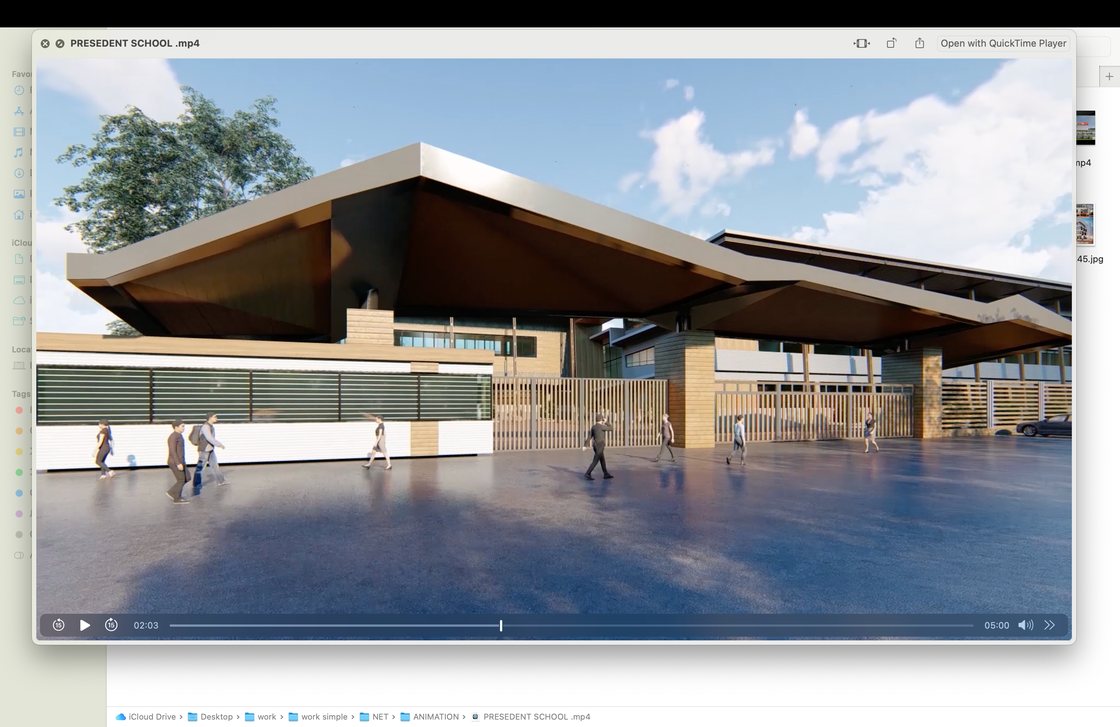Click the 45.jpg file name label

[x=1090, y=259]
